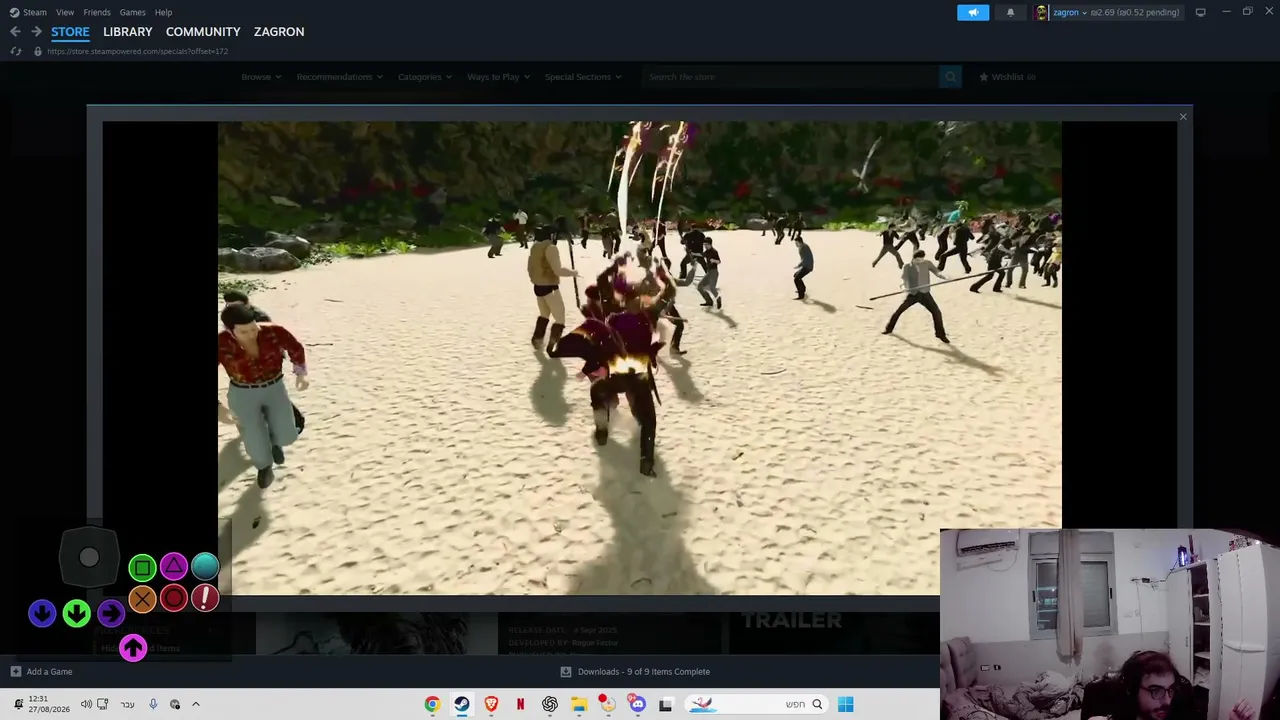1280x720 pixels.
Task: Reload the store page
Action: tap(15, 51)
